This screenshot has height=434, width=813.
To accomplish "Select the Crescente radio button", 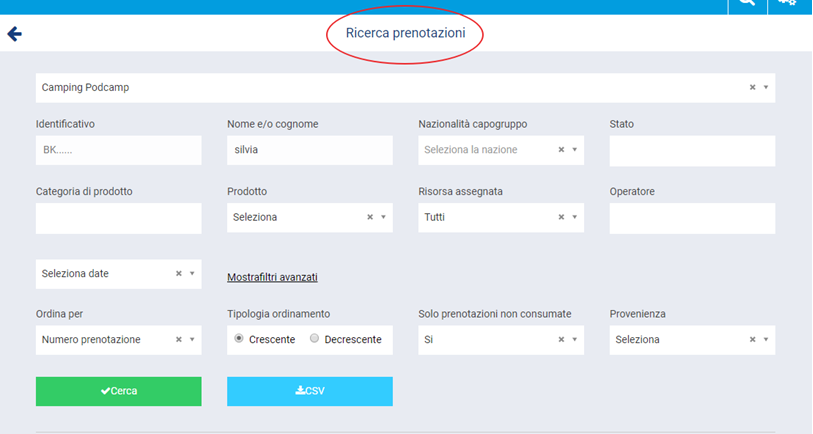I will coord(238,339).
